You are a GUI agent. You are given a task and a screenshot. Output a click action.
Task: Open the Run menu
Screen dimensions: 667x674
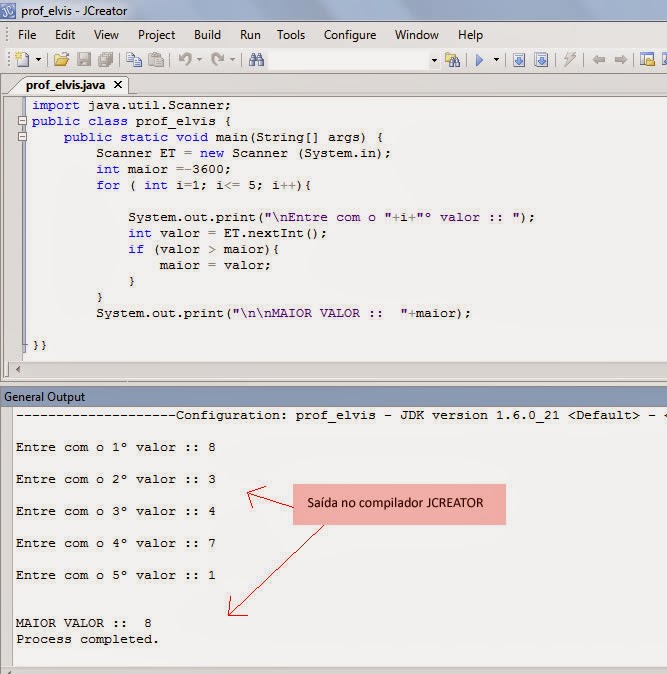click(250, 35)
